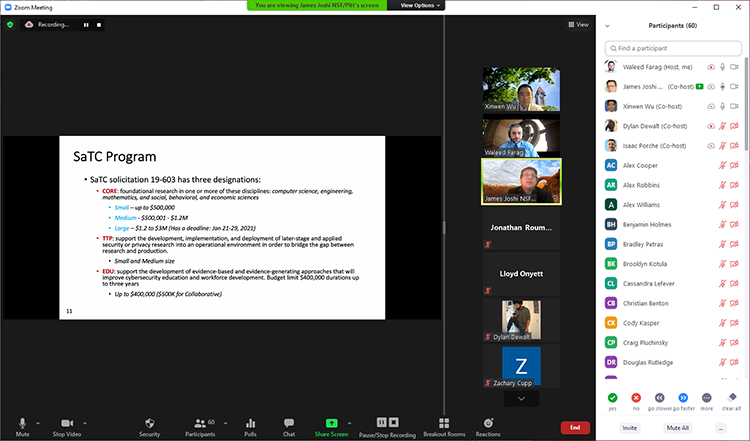Select Jonathan Roum... video tile

(x=521, y=228)
